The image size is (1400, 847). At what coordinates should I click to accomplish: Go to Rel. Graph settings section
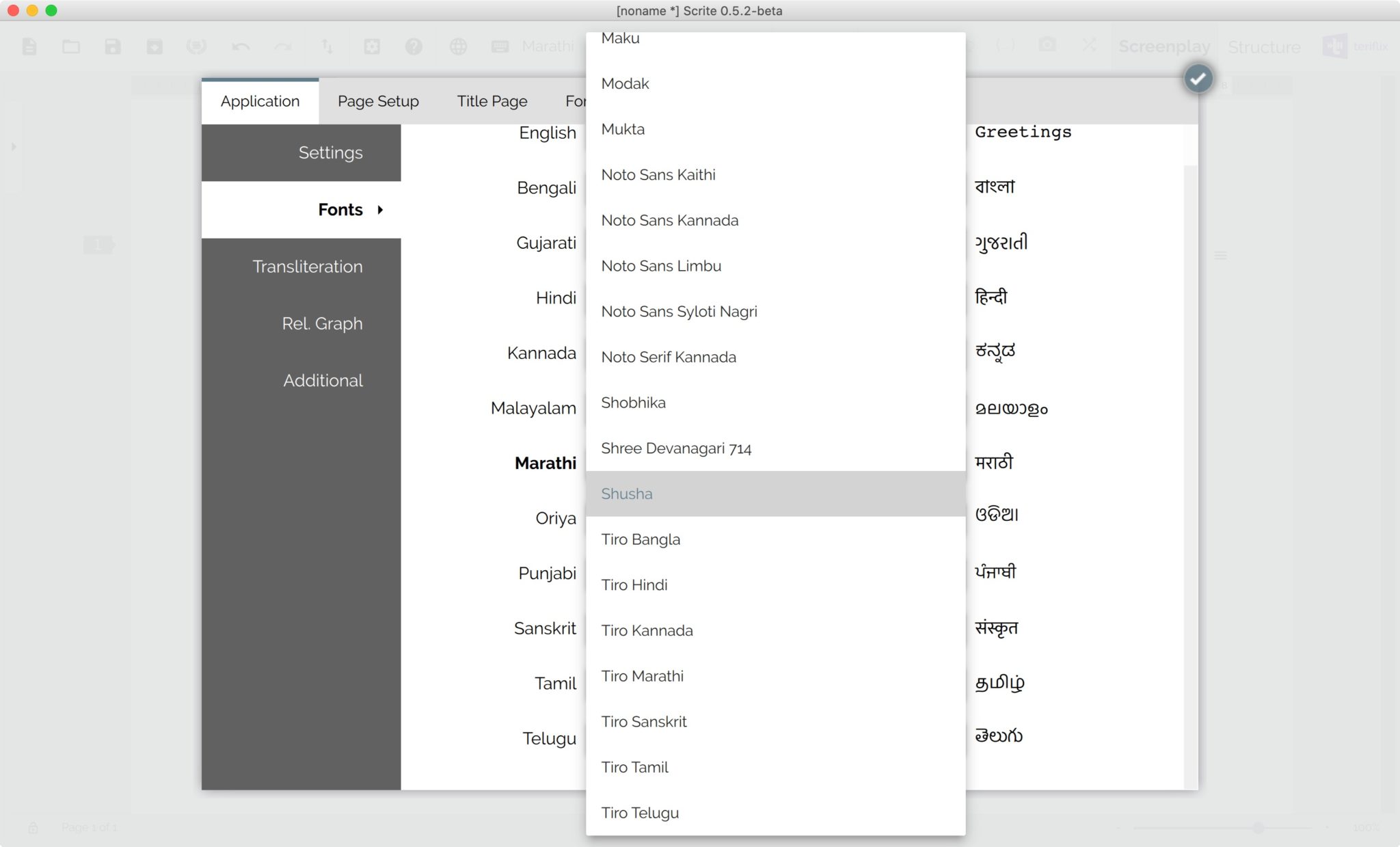click(x=322, y=323)
